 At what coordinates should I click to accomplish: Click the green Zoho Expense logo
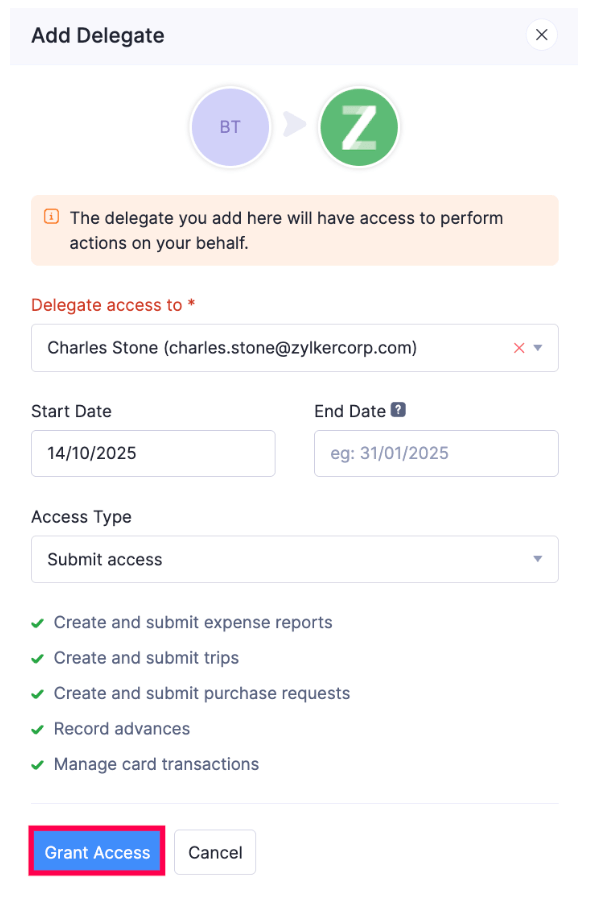click(358, 127)
